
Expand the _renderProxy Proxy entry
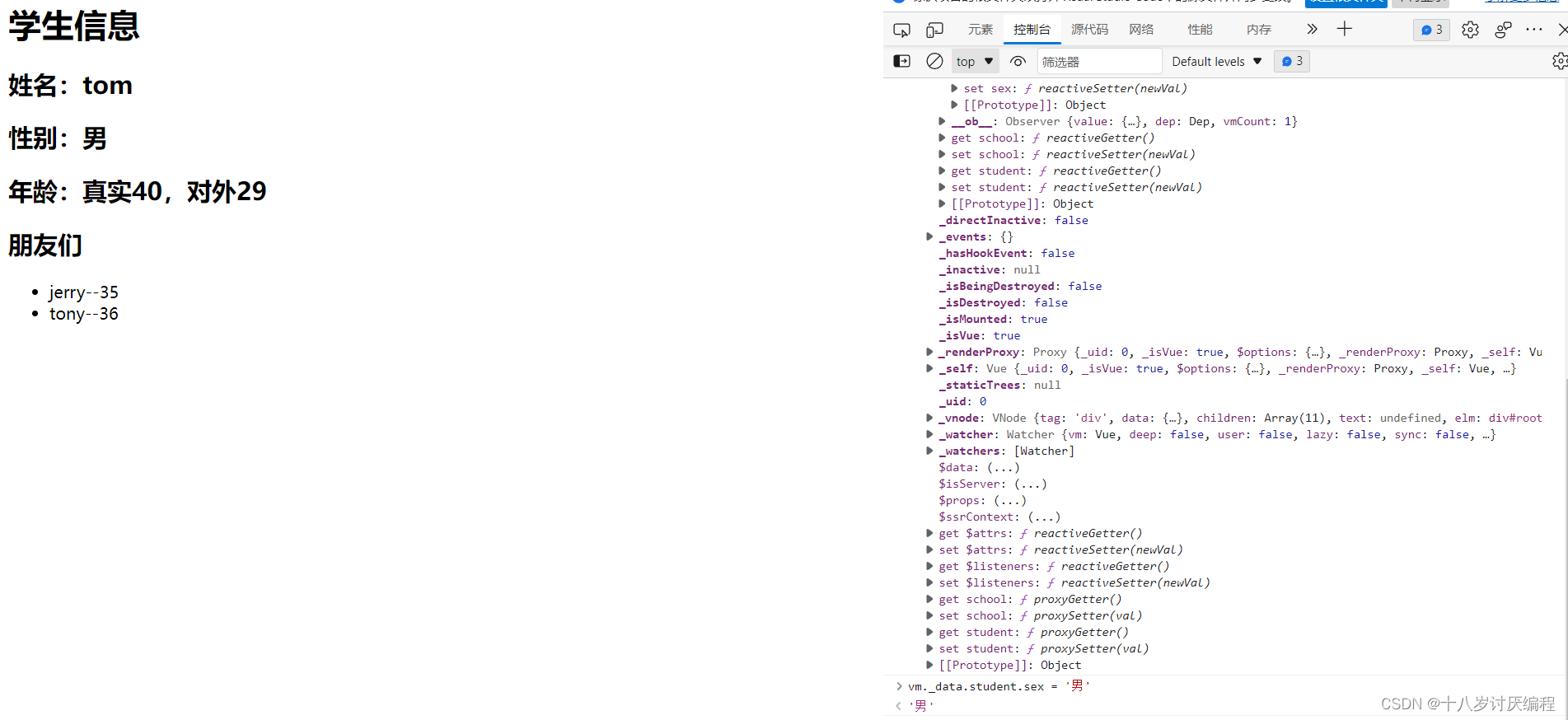[x=930, y=352]
